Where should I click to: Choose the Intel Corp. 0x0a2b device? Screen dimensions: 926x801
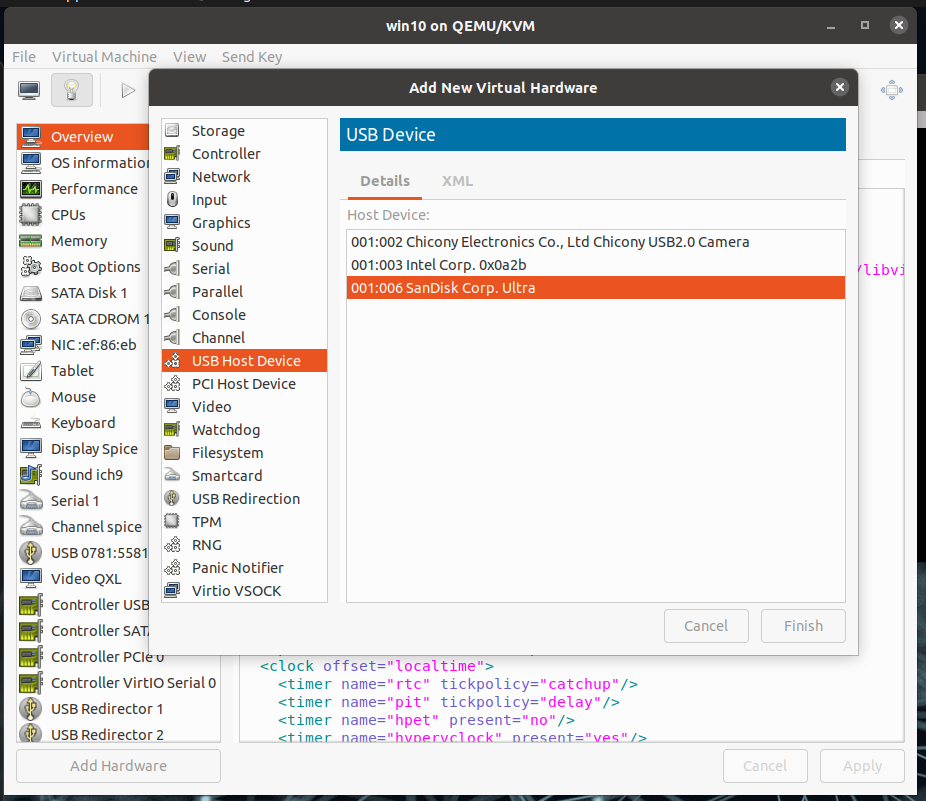tap(438, 265)
